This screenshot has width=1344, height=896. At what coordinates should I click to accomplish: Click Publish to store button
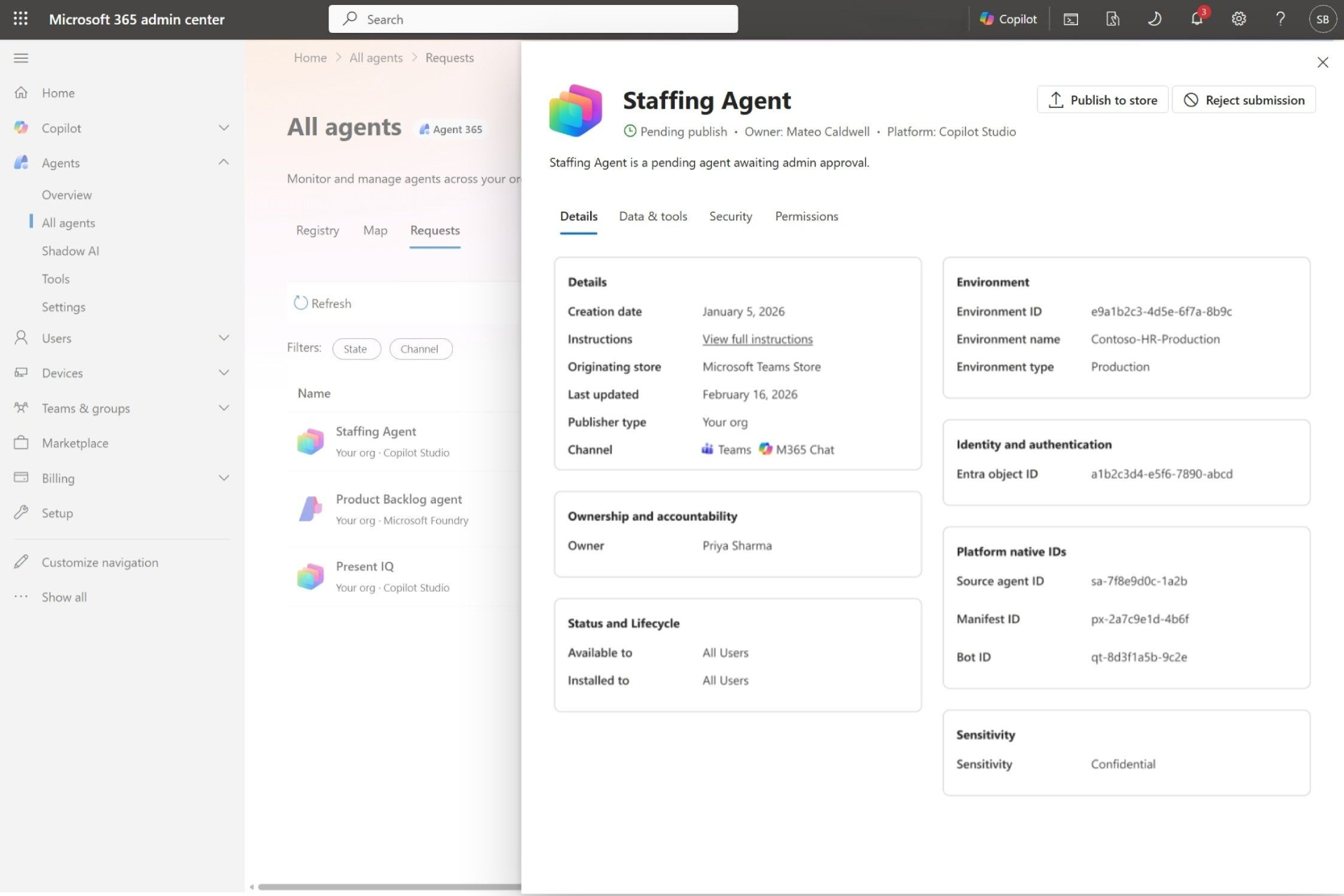(1102, 100)
